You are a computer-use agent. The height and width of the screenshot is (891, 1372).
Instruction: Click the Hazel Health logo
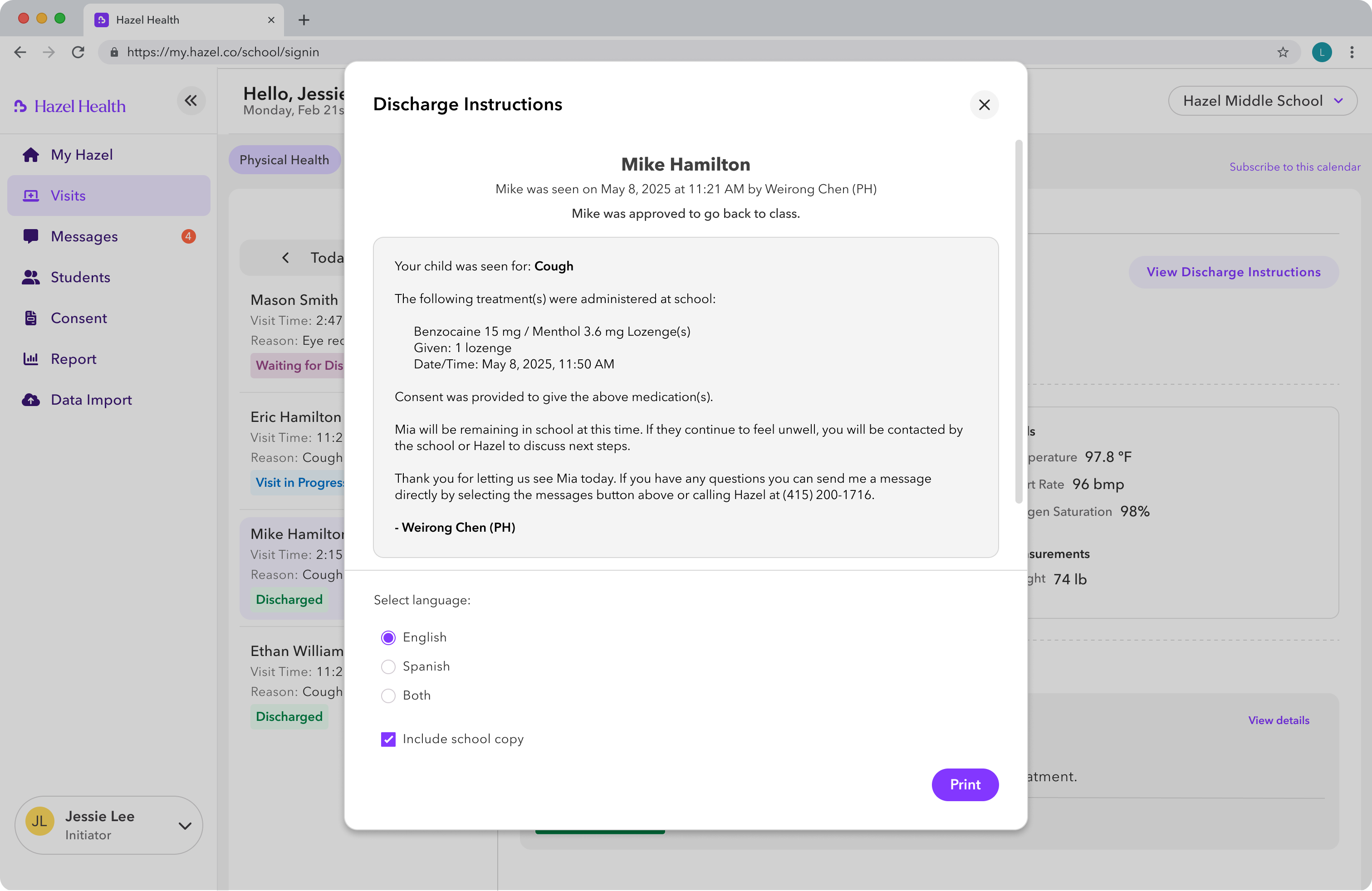tap(70, 106)
